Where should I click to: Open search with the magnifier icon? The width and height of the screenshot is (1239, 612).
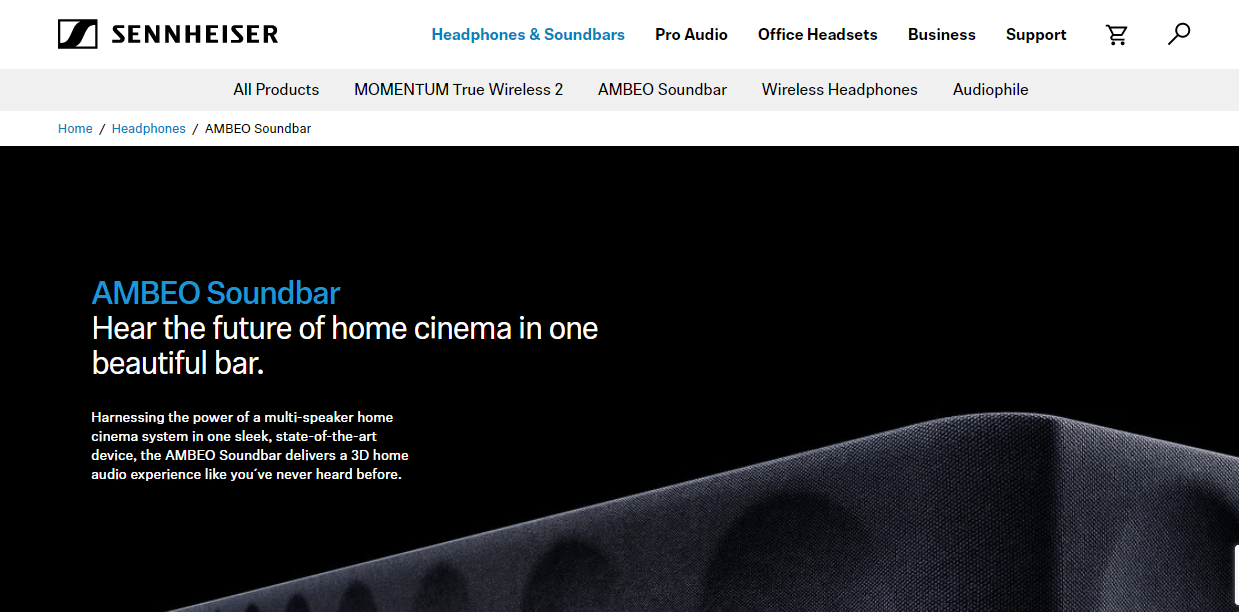[1179, 34]
